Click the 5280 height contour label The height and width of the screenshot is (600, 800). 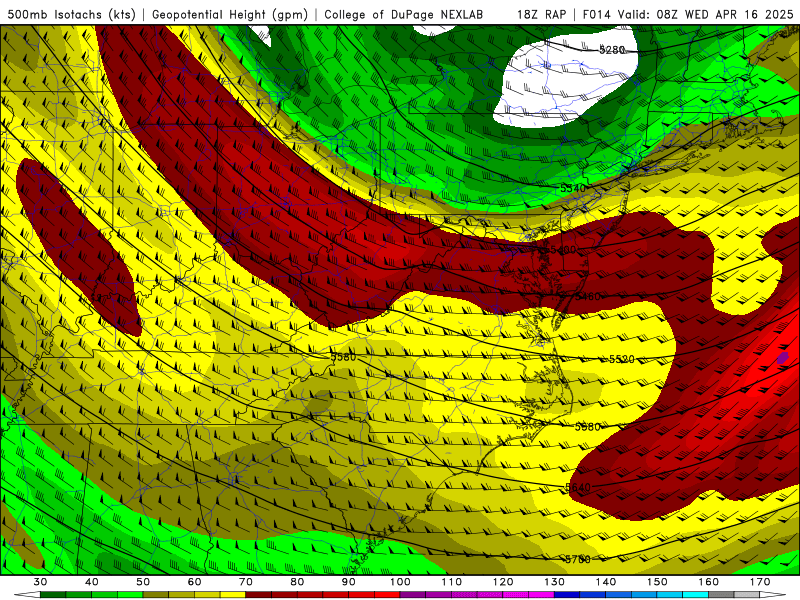pos(612,50)
